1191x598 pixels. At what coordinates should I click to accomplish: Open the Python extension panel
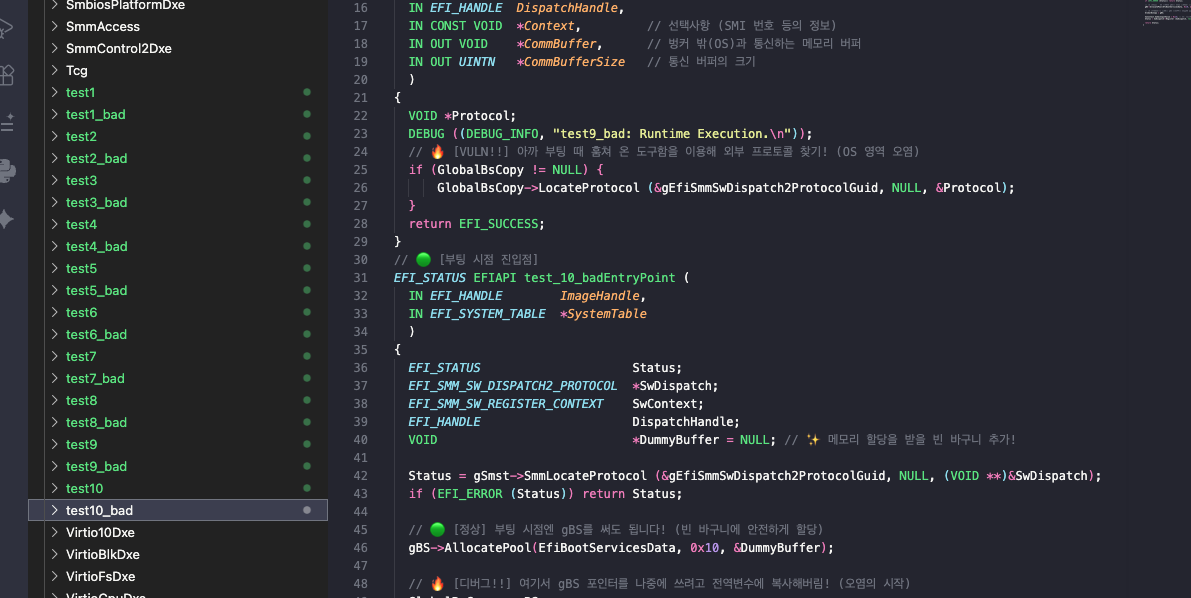pyautogui.click(x=6, y=171)
